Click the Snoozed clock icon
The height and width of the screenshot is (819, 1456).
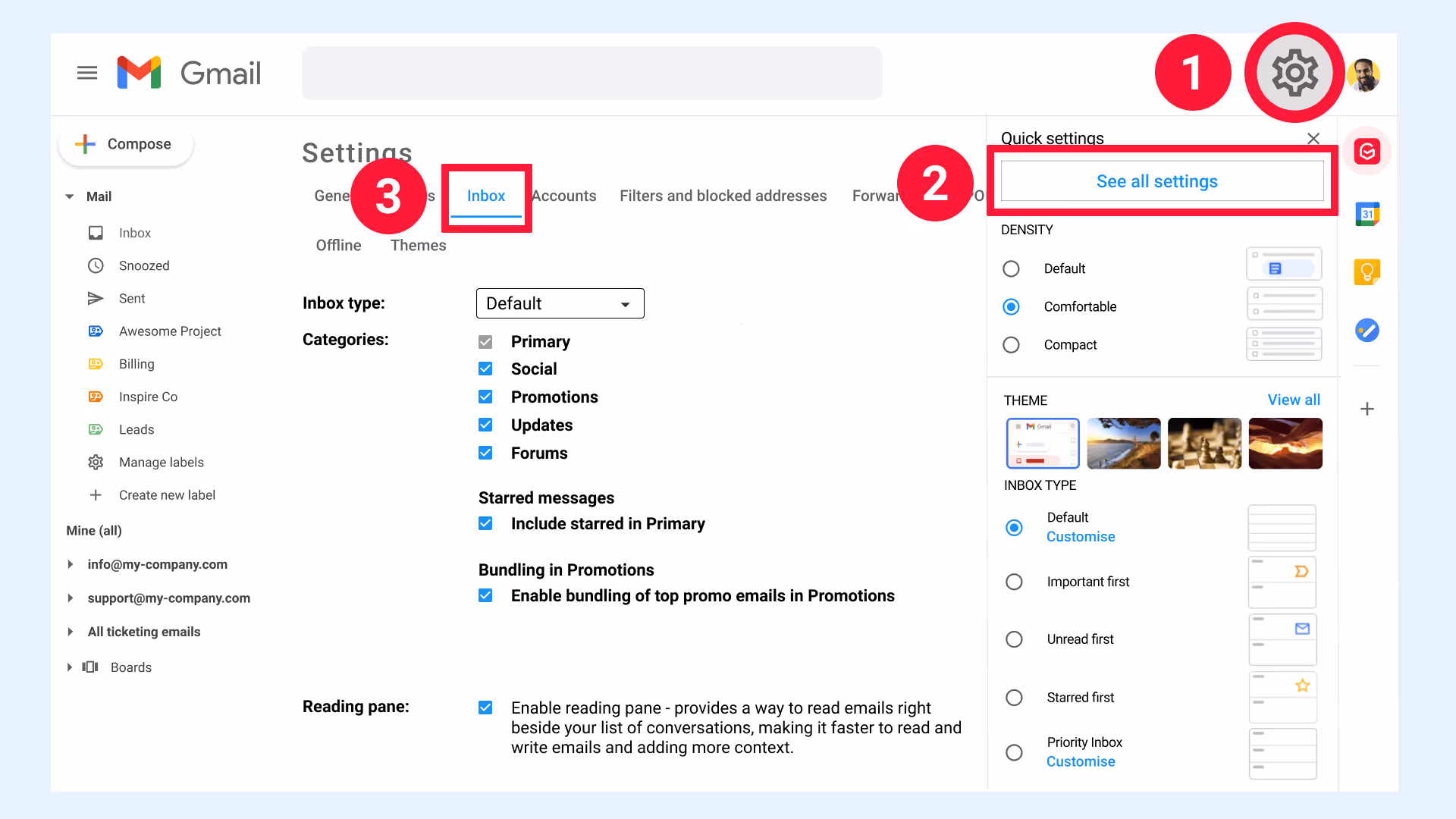point(96,265)
